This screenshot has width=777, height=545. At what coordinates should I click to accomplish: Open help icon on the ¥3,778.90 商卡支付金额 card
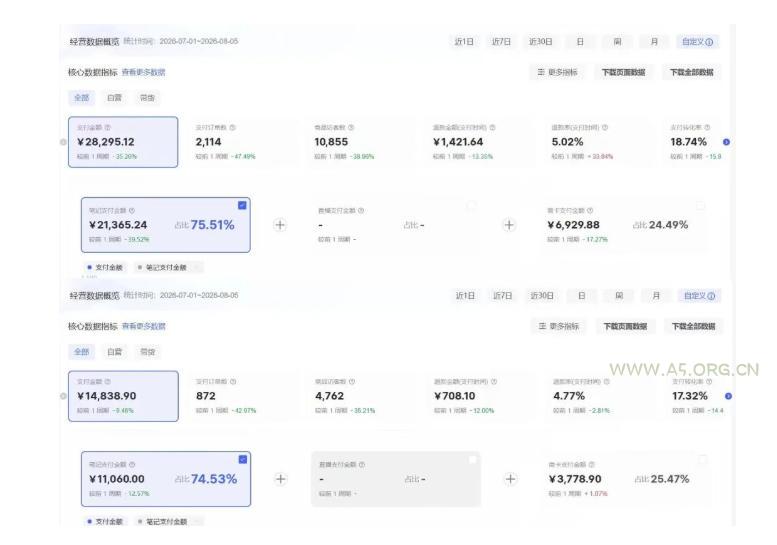coord(591,465)
